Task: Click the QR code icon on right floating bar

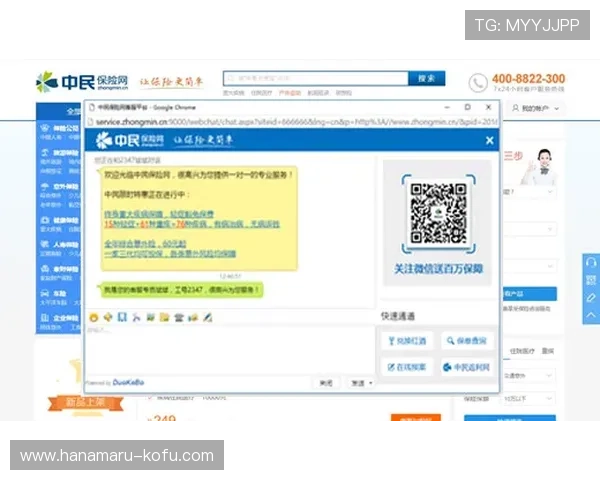Action: point(591,280)
